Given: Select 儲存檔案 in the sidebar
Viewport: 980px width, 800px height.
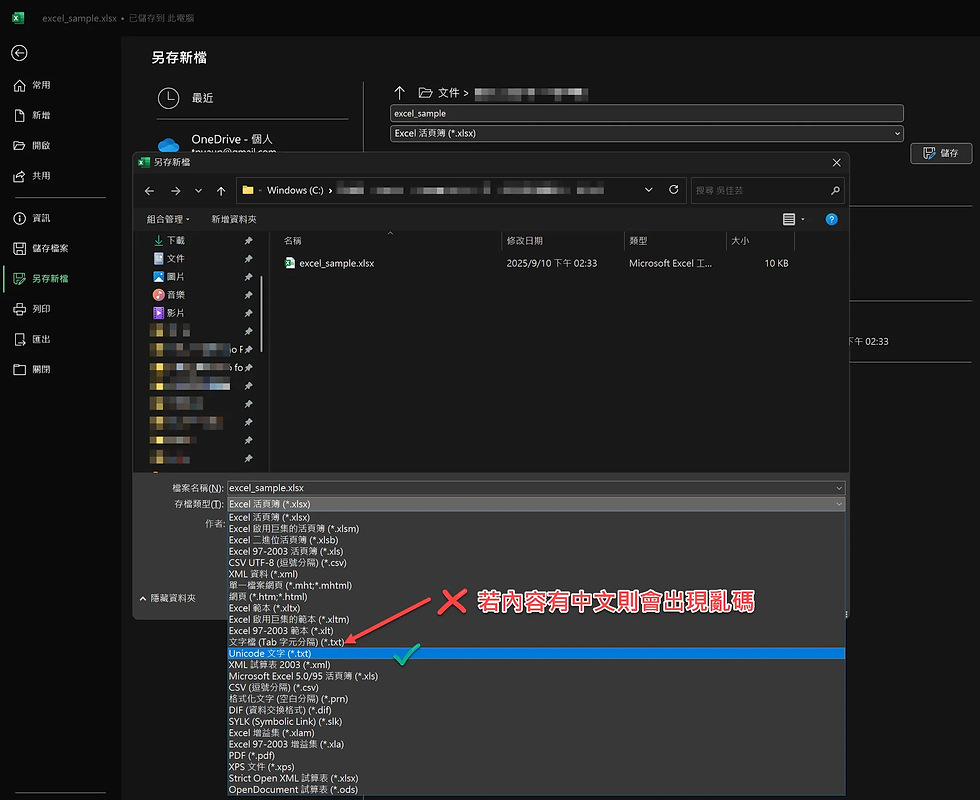Looking at the screenshot, I should pyautogui.click(x=41, y=248).
